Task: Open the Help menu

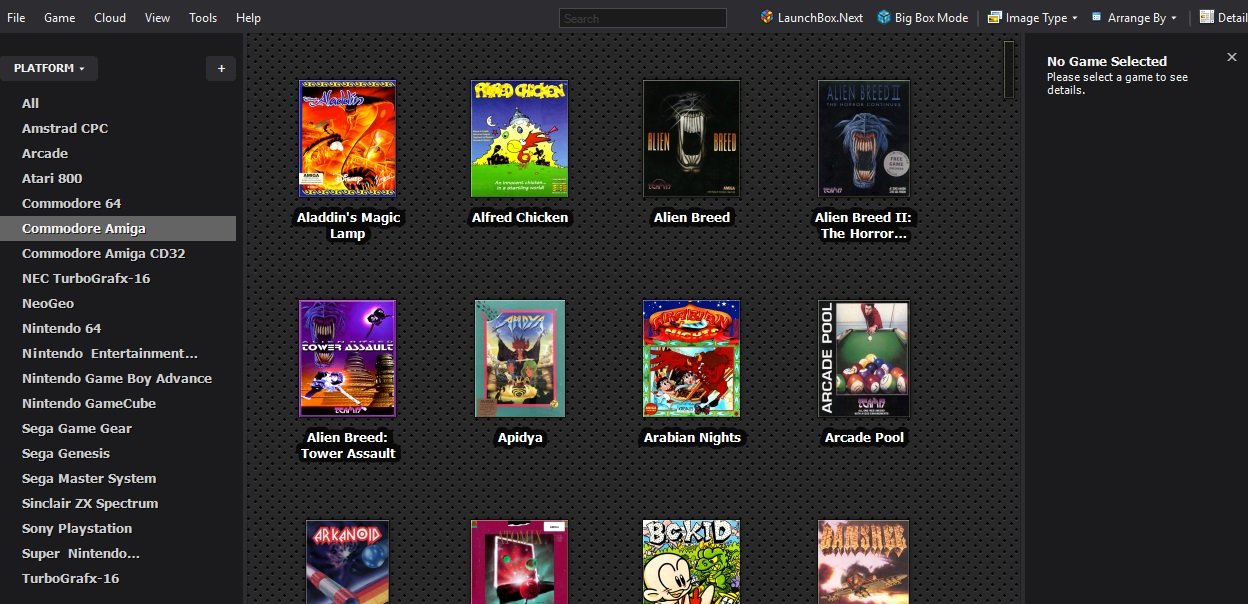Action: 248,18
